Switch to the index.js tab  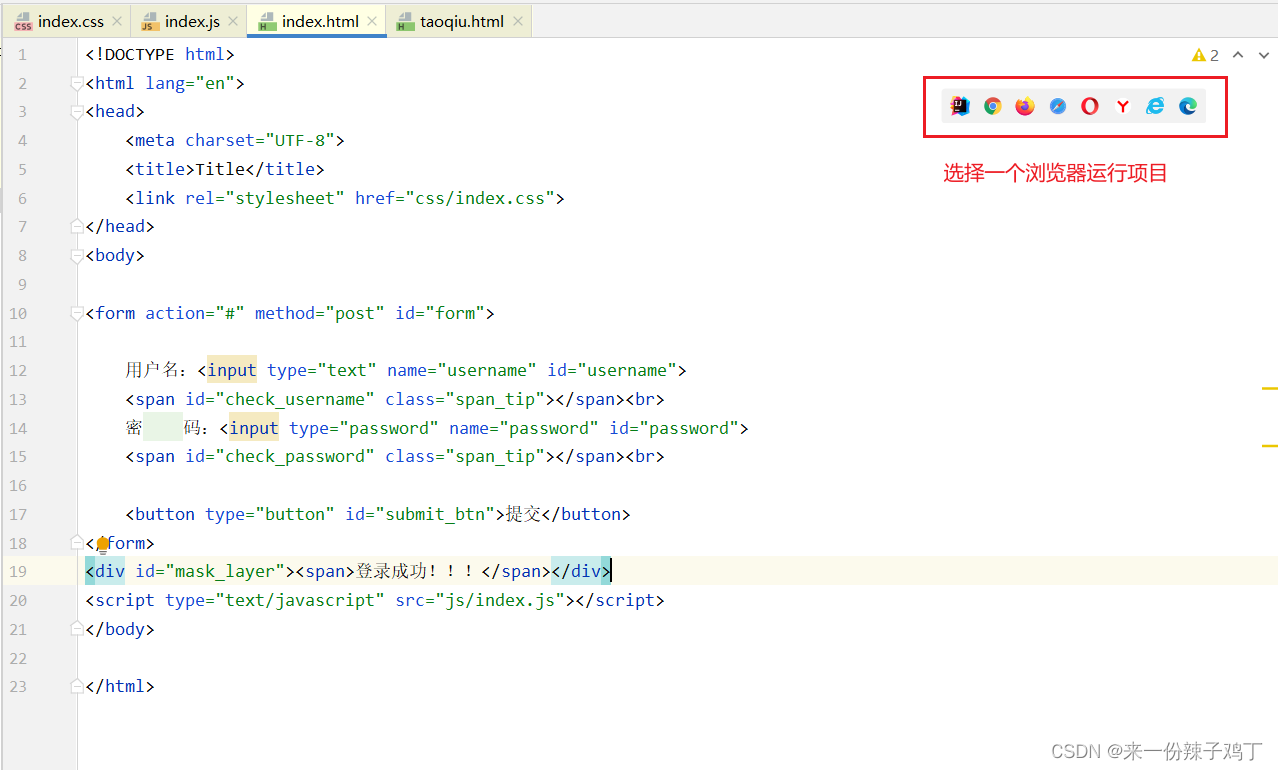[190, 22]
